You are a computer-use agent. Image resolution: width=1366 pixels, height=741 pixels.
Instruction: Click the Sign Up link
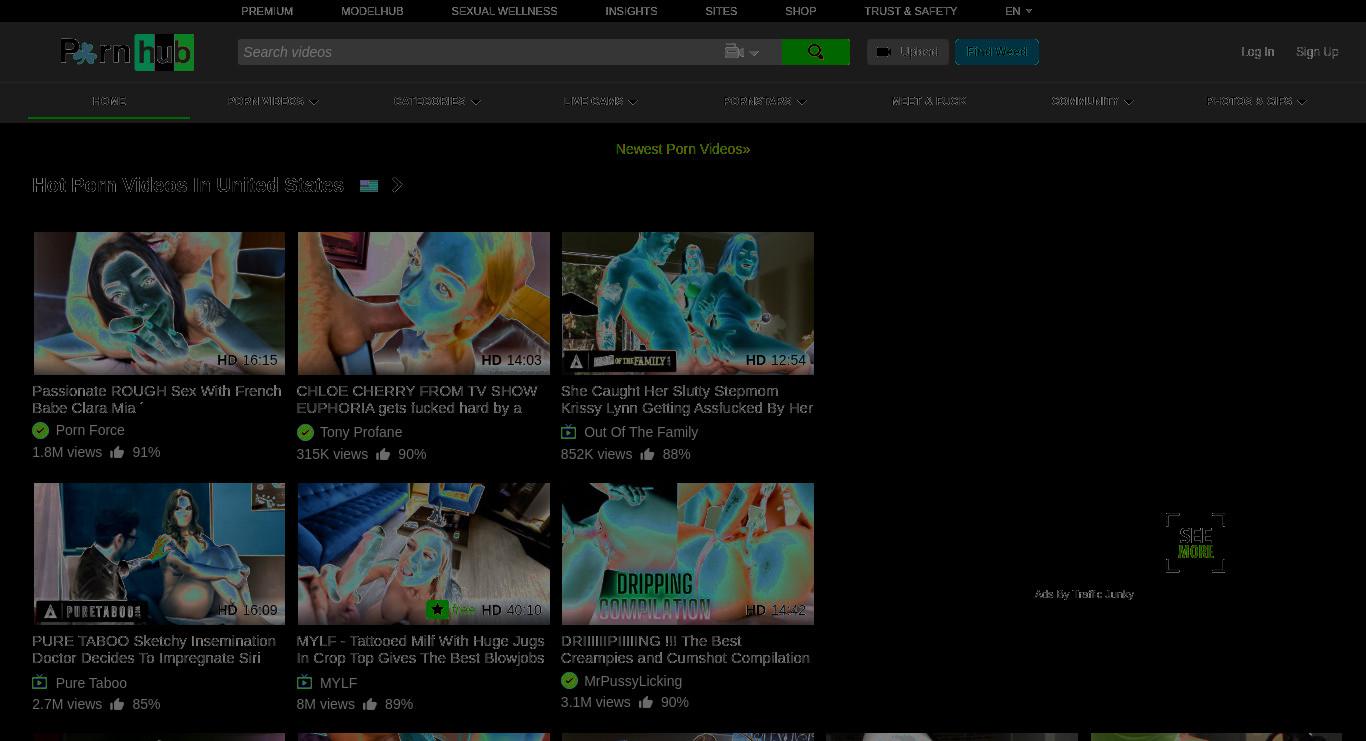(1317, 52)
